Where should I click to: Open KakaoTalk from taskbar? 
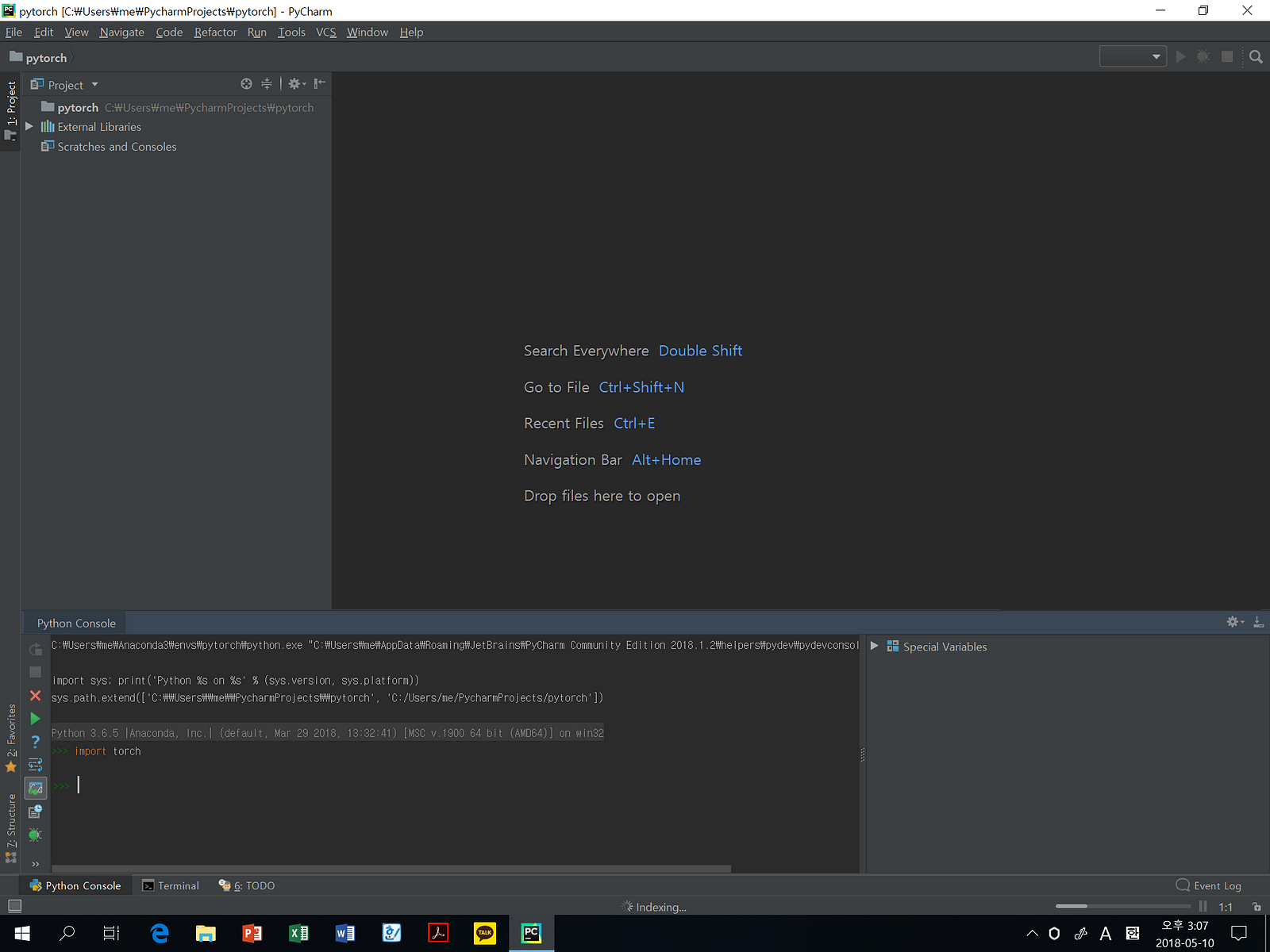pos(485,934)
